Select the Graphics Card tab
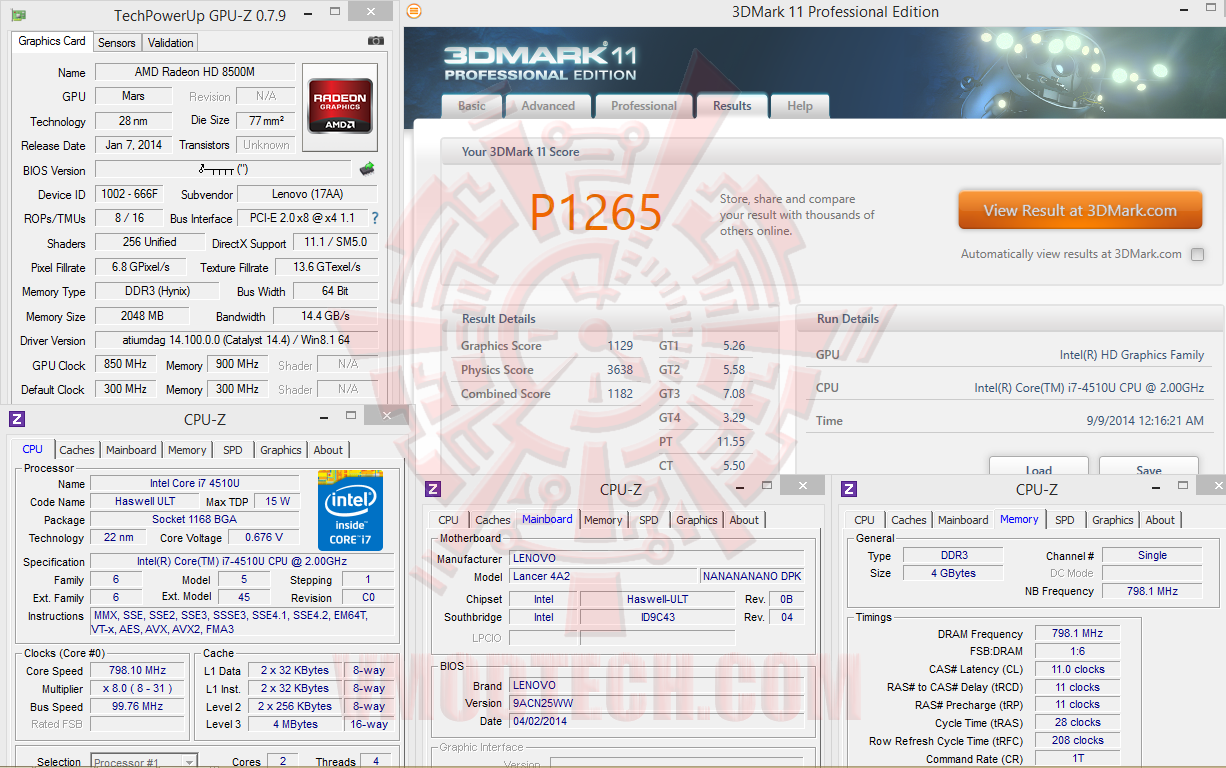1226x768 pixels. (52, 41)
